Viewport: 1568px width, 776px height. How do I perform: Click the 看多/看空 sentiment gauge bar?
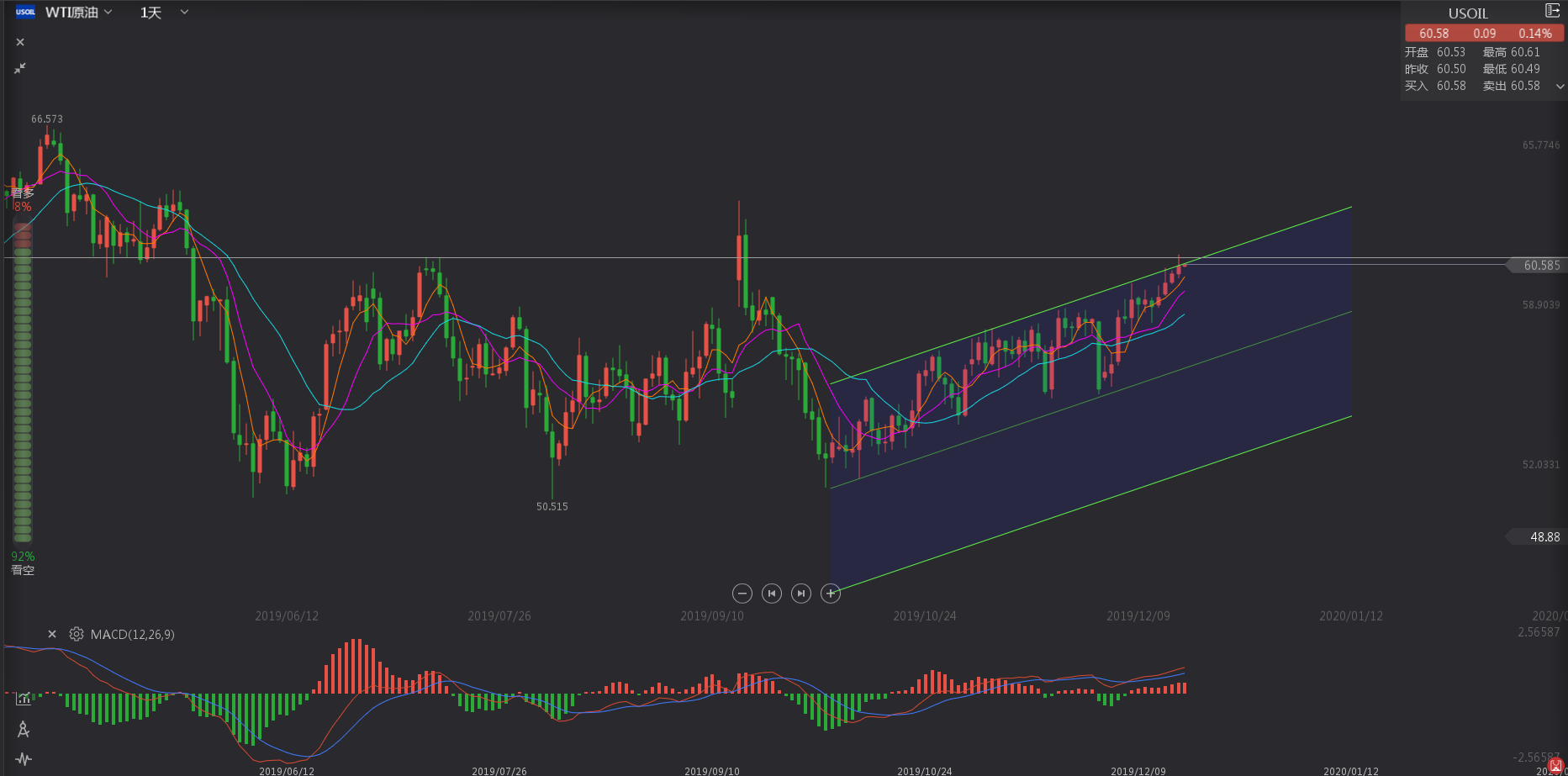click(23, 383)
